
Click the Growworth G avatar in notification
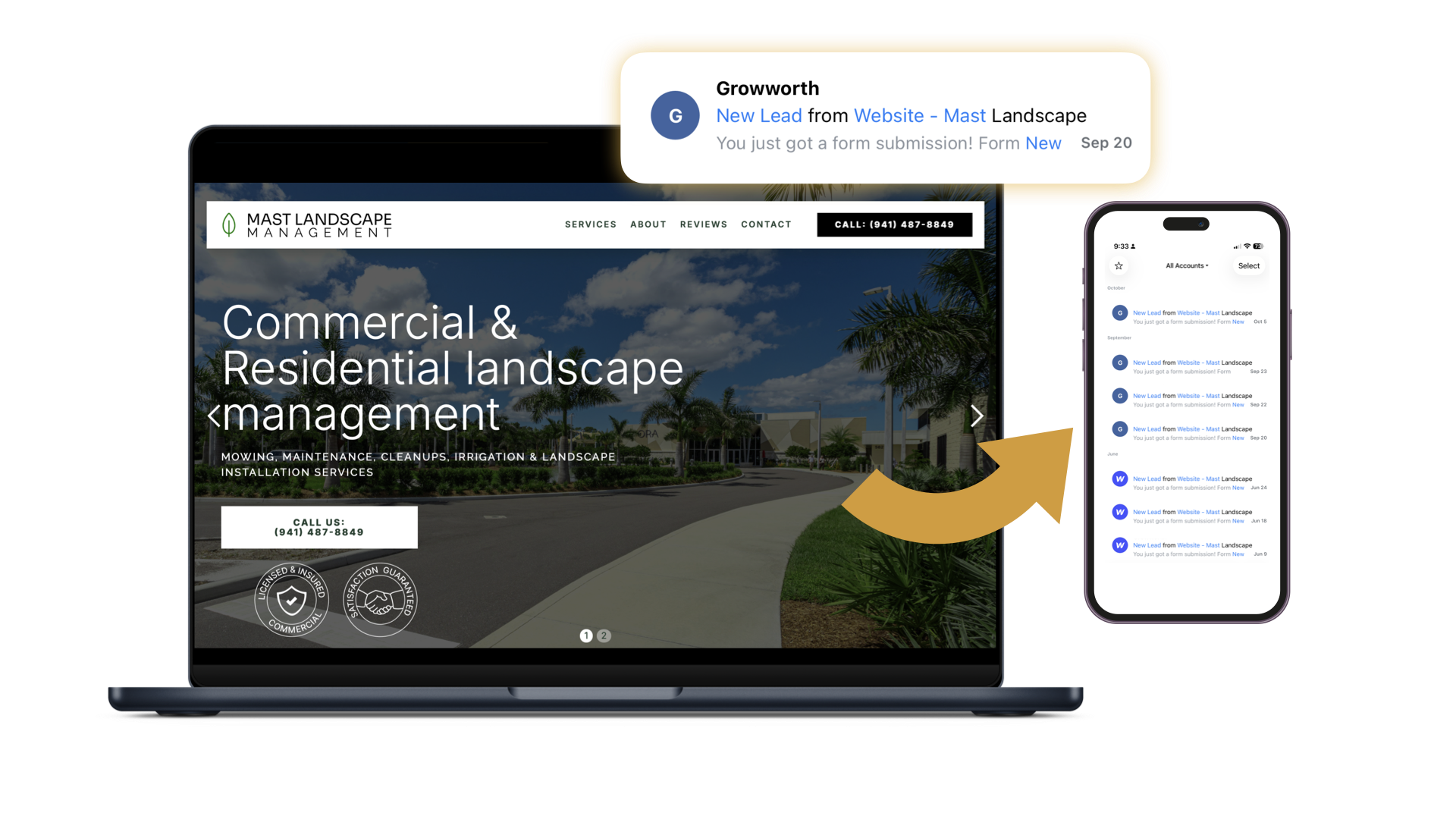pos(675,115)
